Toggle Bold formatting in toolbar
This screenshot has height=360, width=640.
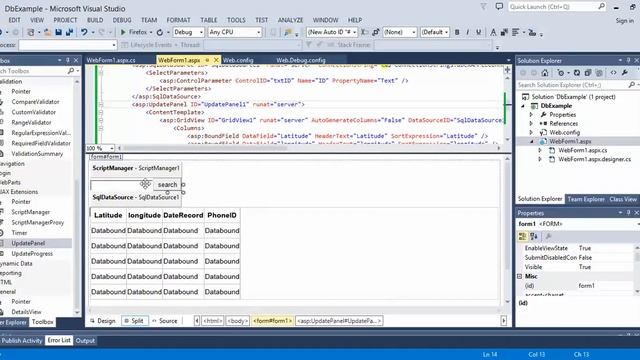pos(457,32)
